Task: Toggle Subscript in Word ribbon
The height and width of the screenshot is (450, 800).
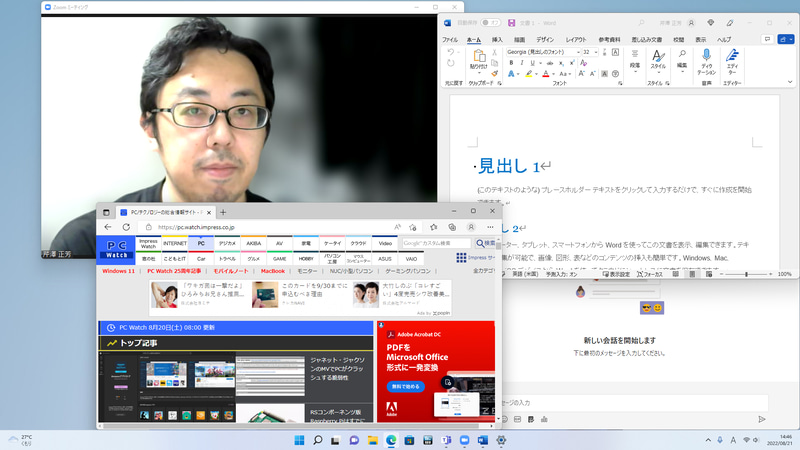Action: 561,63
